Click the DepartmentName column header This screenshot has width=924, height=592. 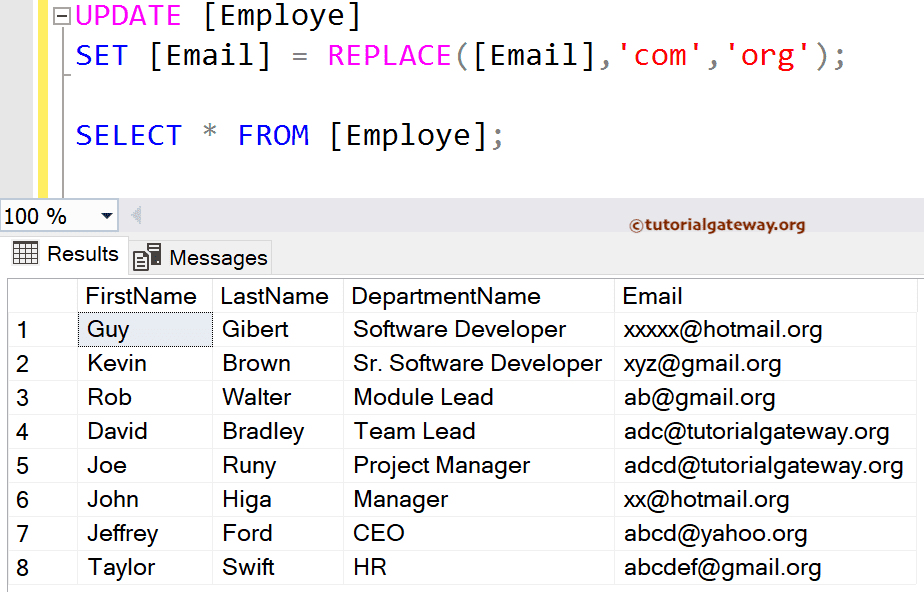click(x=446, y=296)
